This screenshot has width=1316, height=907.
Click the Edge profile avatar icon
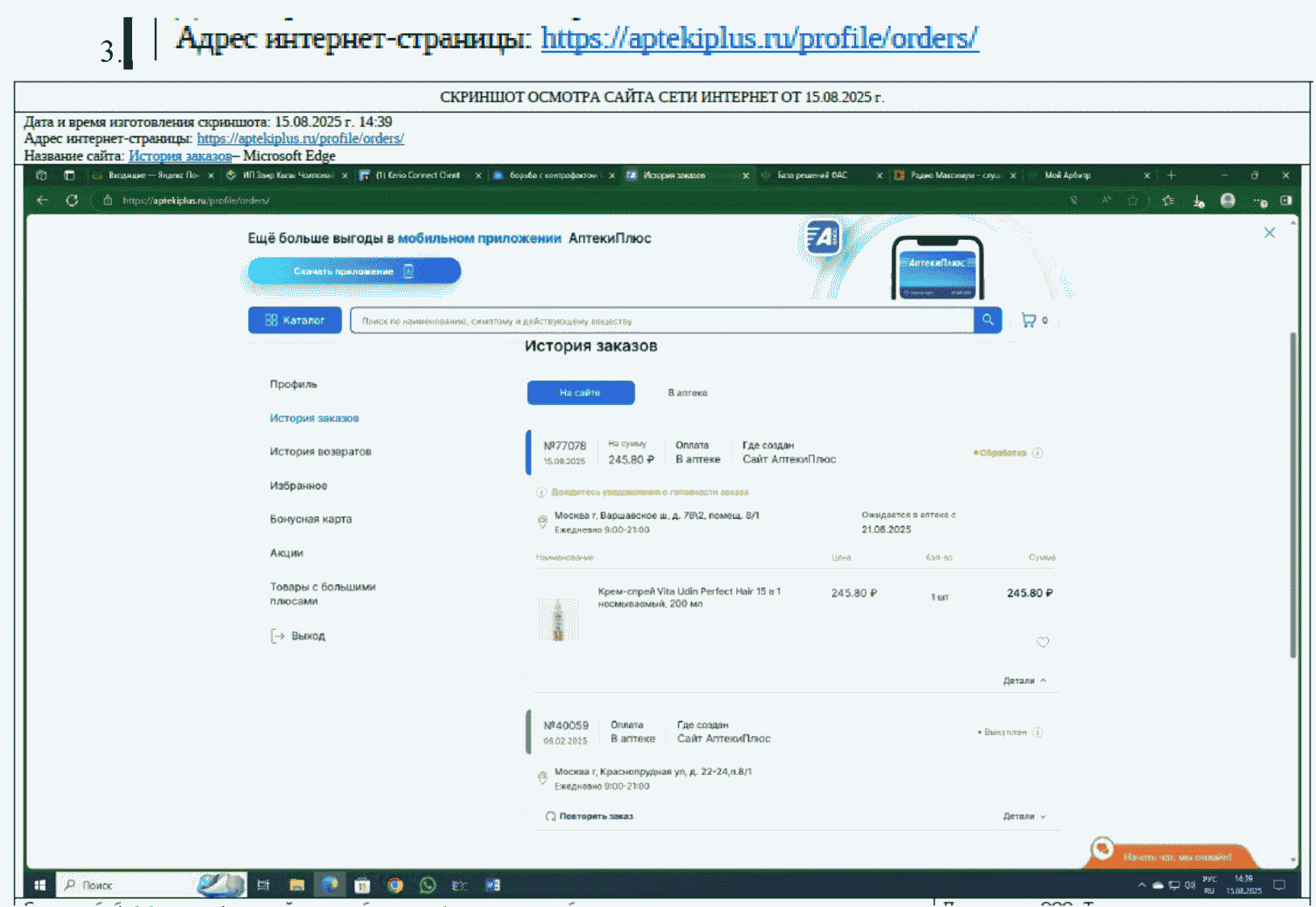pyautogui.click(x=1227, y=201)
